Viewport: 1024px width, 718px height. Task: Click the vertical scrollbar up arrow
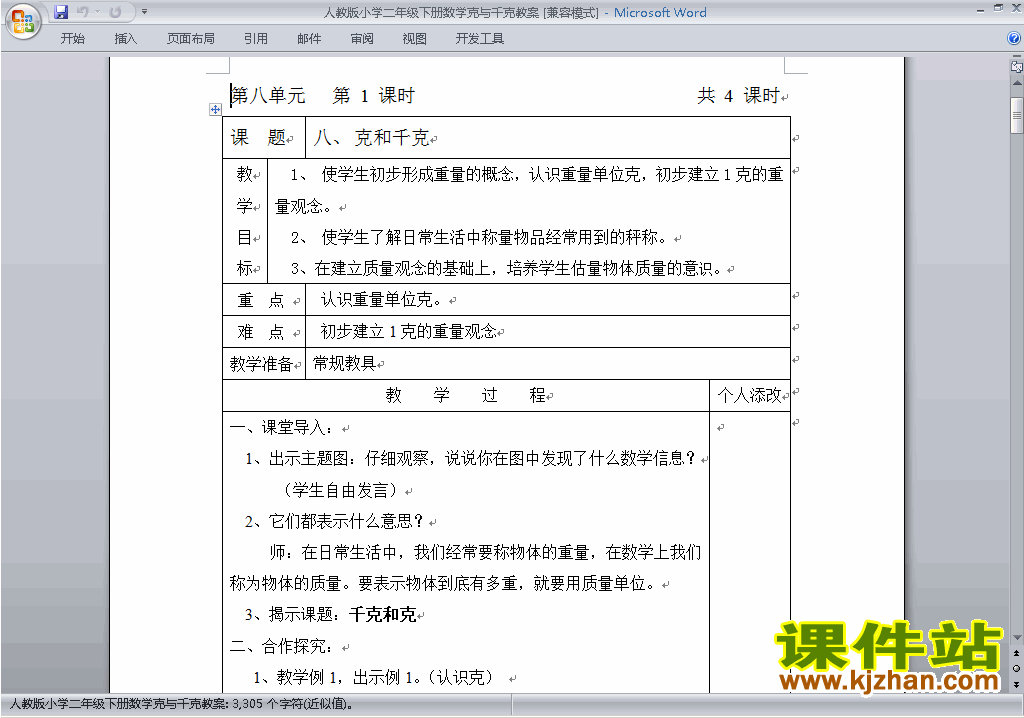point(1017,84)
